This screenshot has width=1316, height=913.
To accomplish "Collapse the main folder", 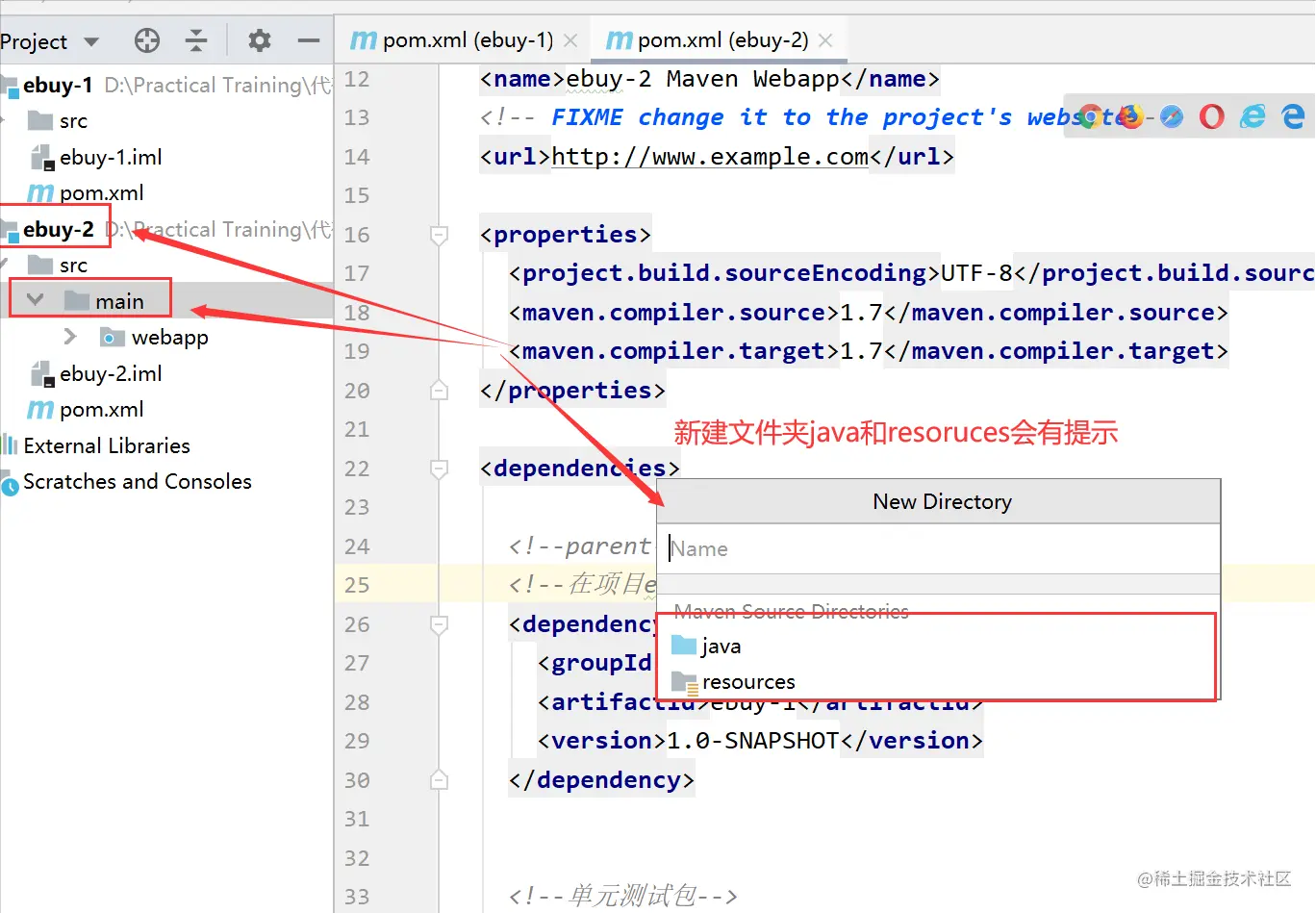I will tap(36, 300).
